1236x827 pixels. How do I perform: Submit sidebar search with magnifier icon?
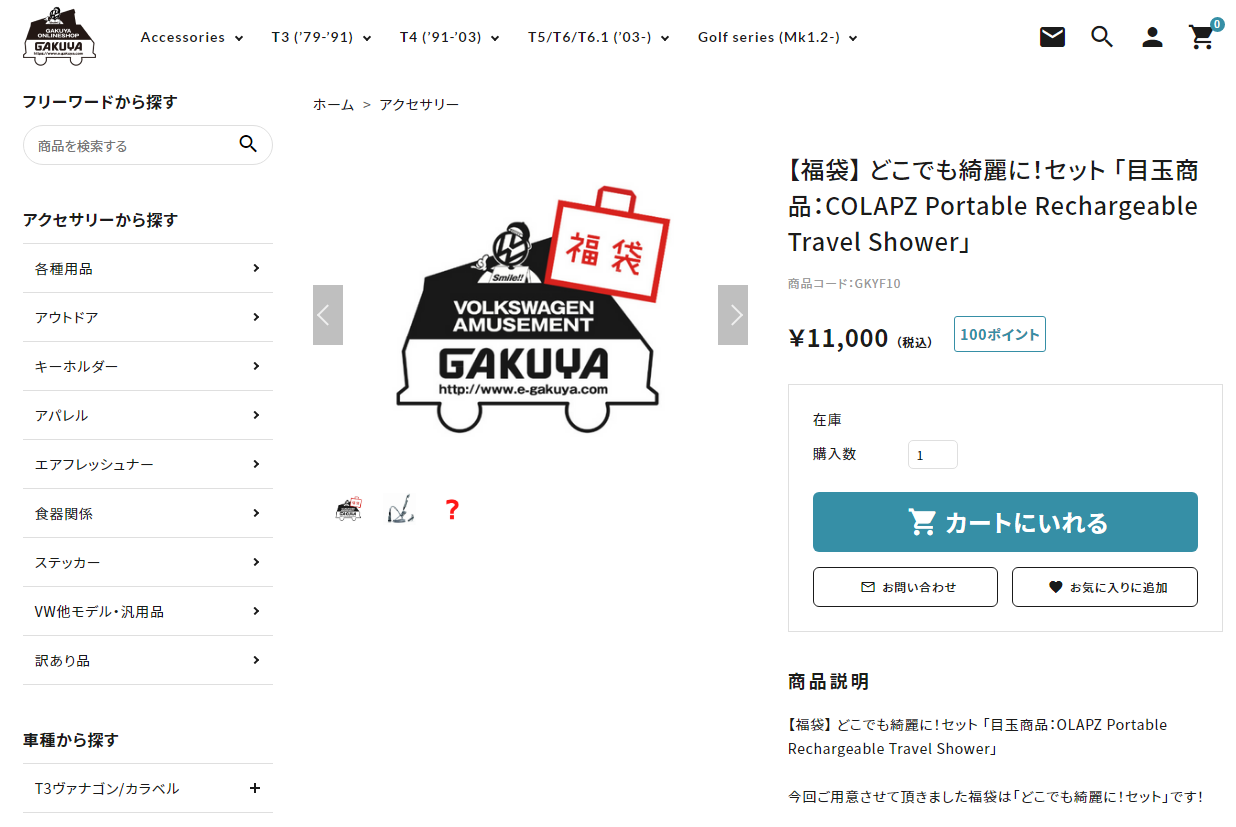click(248, 144)
